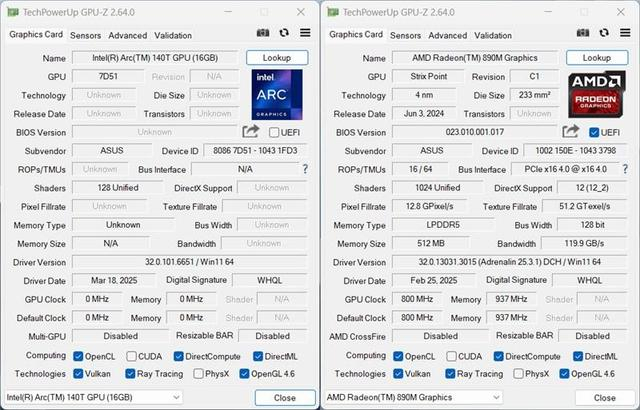This screenshot has height=410, width=640.
Task: Click the Name field showing Intel Arc 140T GPU
Action: 155,58
